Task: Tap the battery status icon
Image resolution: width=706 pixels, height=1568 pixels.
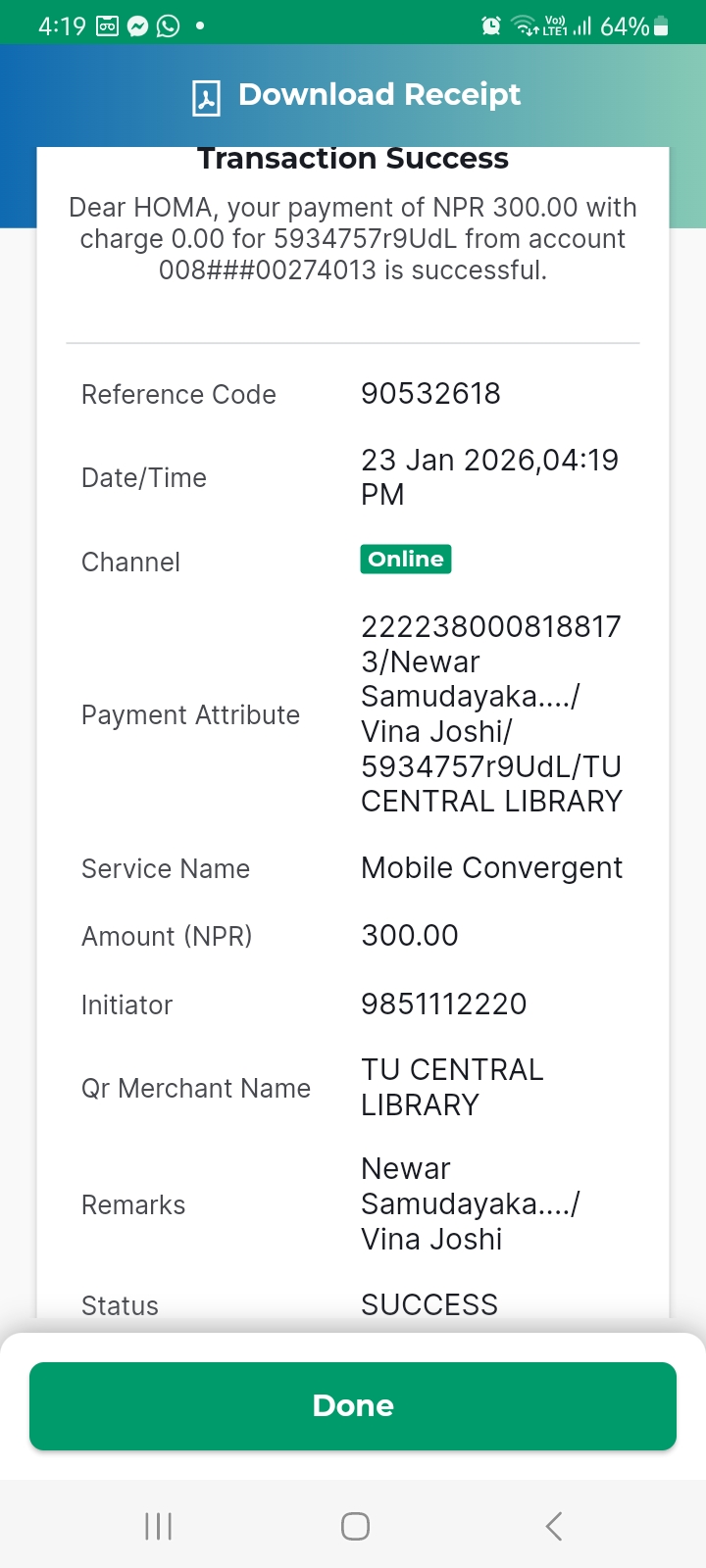Action: [x=661, y=26]
